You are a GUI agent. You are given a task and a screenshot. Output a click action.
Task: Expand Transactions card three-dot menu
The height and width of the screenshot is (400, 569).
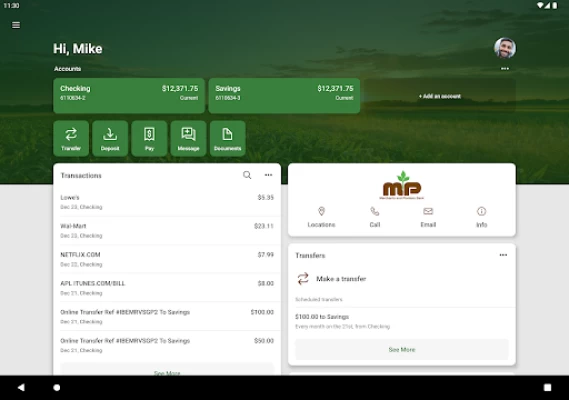[x=268, y=175]
